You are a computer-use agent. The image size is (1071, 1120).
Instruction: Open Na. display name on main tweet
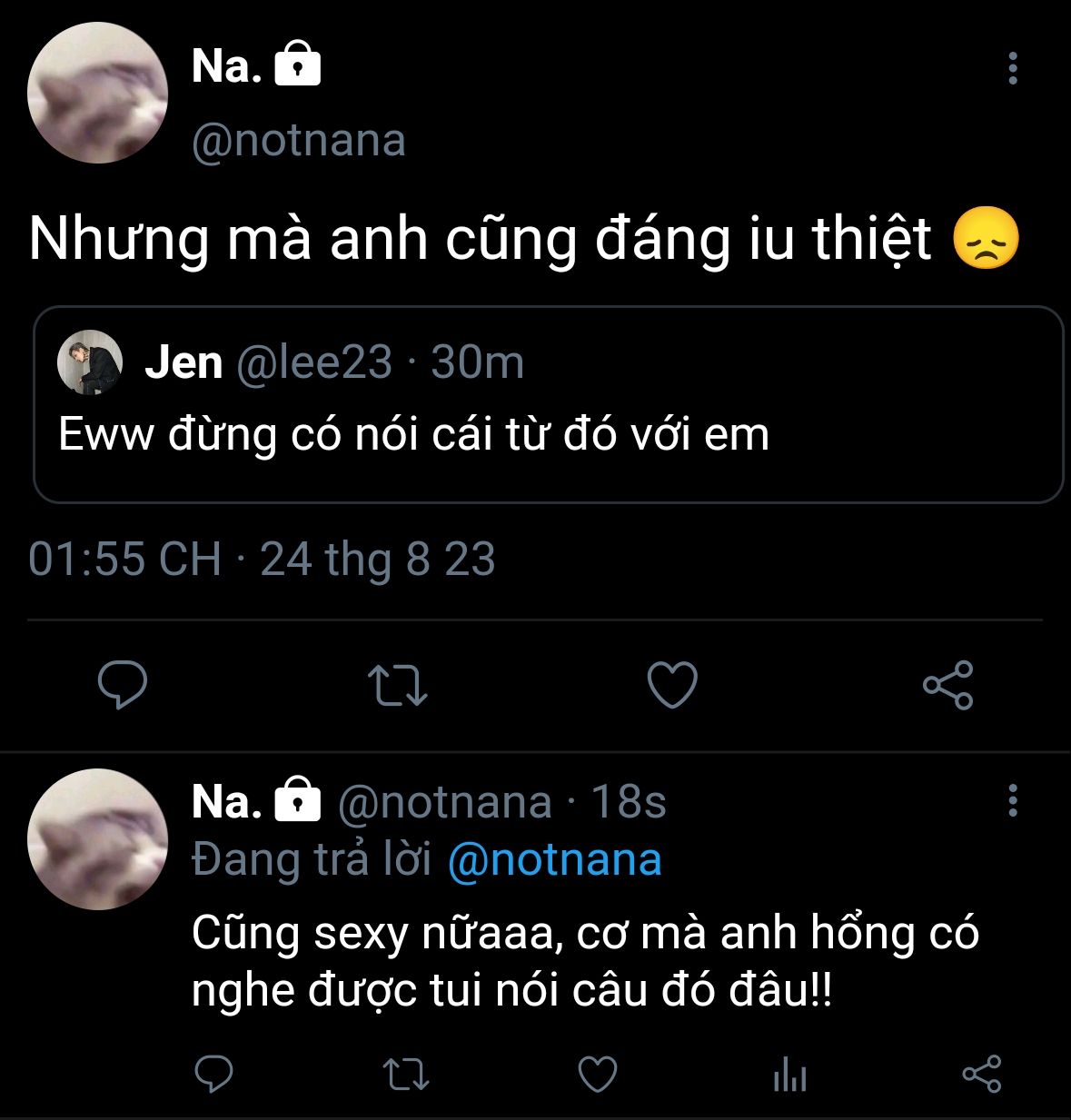[226, 66]
